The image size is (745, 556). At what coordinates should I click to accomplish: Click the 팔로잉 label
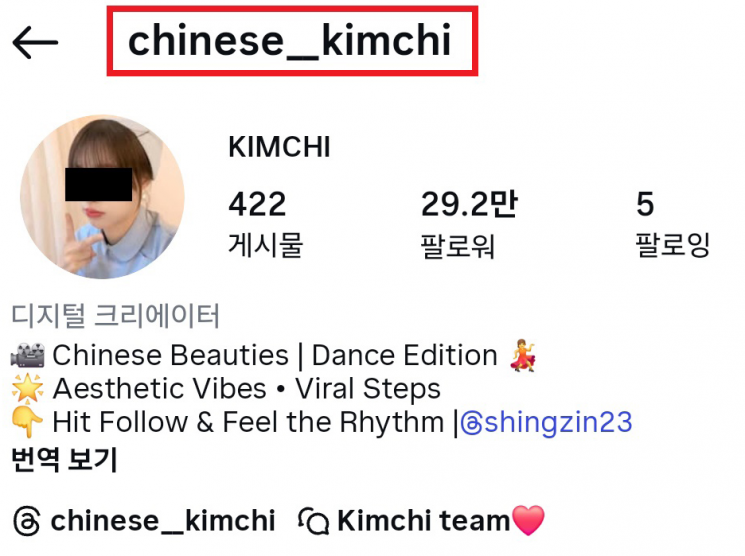click(x=673, y=245)
